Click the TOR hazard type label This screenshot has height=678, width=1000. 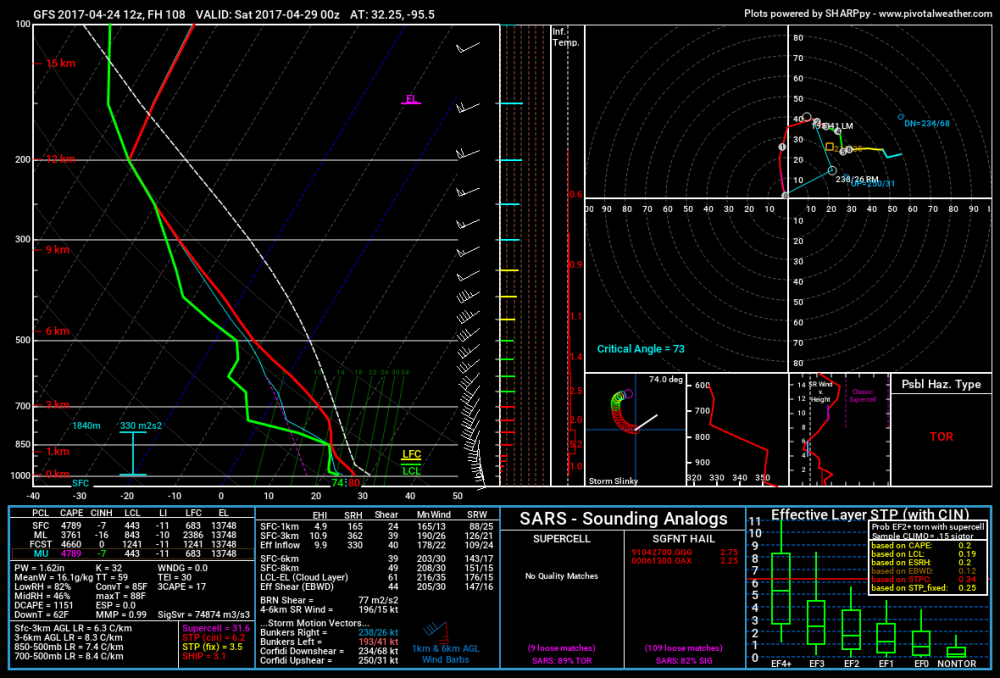coord(941,437)
